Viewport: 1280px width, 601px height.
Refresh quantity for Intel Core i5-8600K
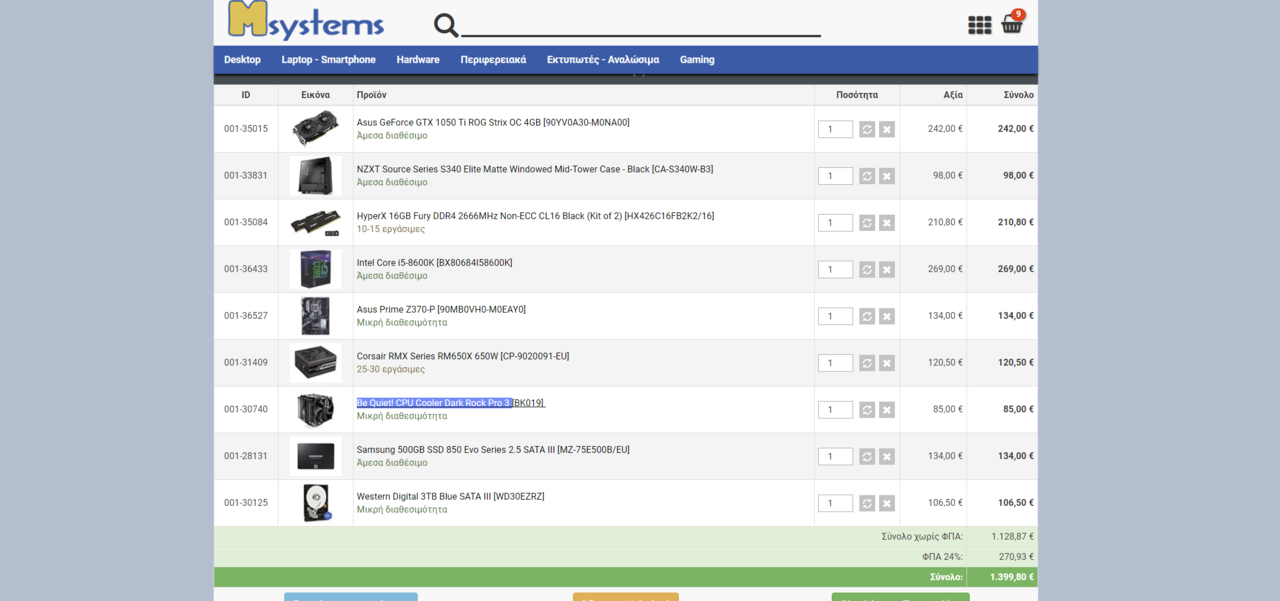point(867,269)
